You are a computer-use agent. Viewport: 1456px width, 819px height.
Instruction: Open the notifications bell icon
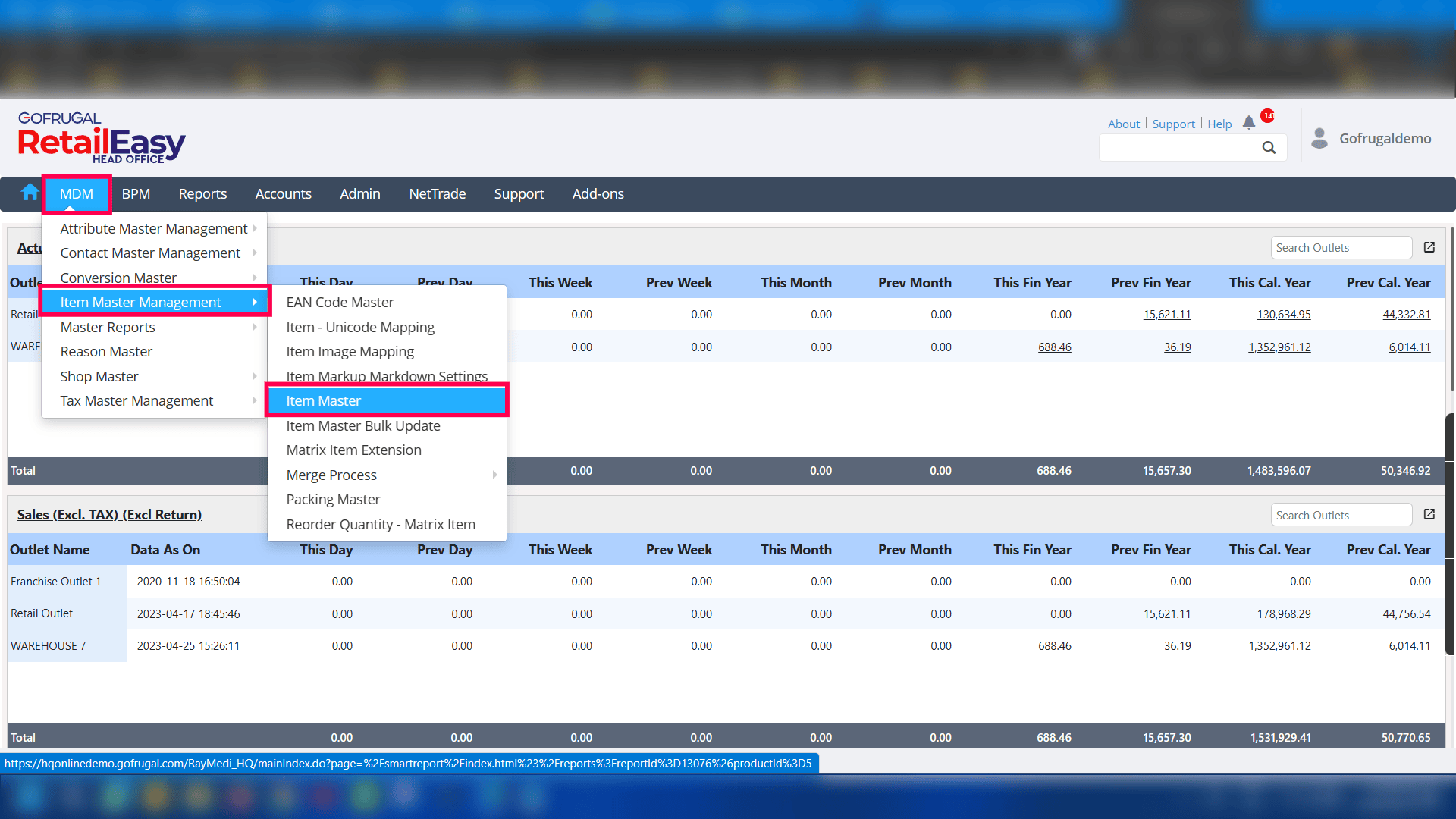1249,123
